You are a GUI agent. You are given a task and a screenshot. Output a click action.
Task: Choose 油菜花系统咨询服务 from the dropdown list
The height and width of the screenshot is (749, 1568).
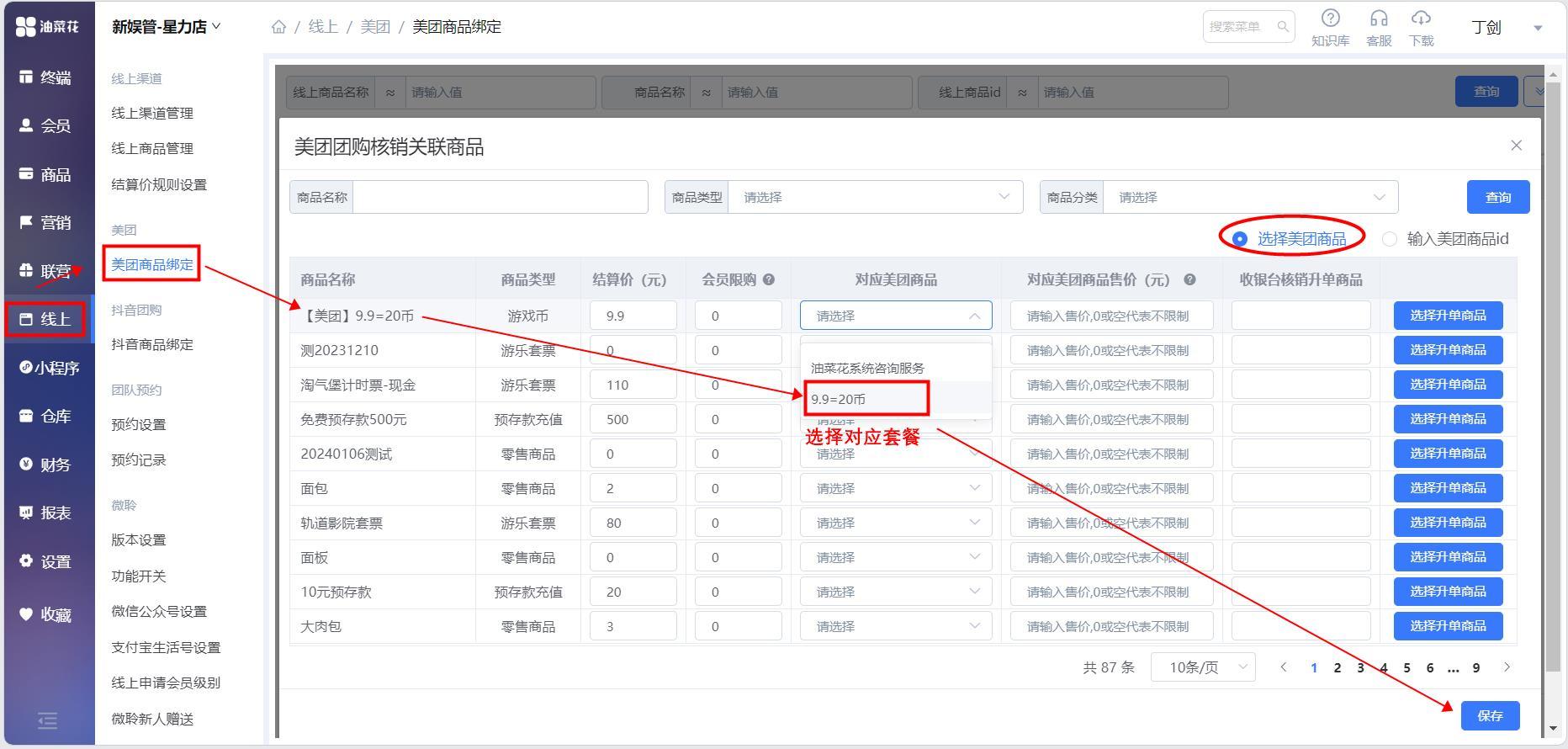tap(896, 368)
